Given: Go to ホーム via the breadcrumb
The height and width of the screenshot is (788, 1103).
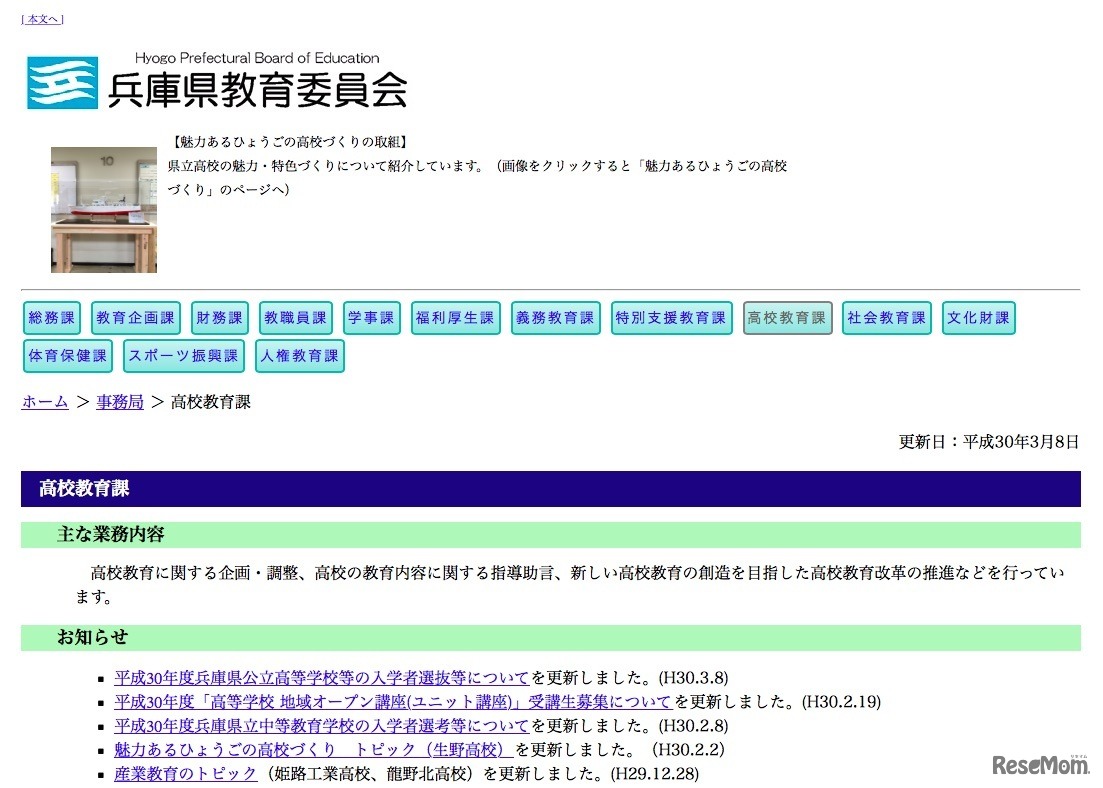Looking at the screenshot, I should coord(44,402).
